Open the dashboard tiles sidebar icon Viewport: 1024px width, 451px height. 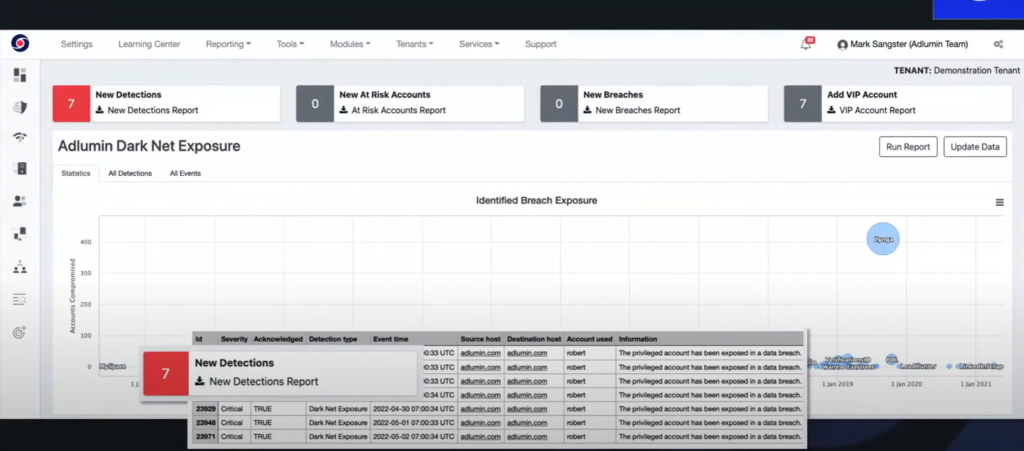20,75
